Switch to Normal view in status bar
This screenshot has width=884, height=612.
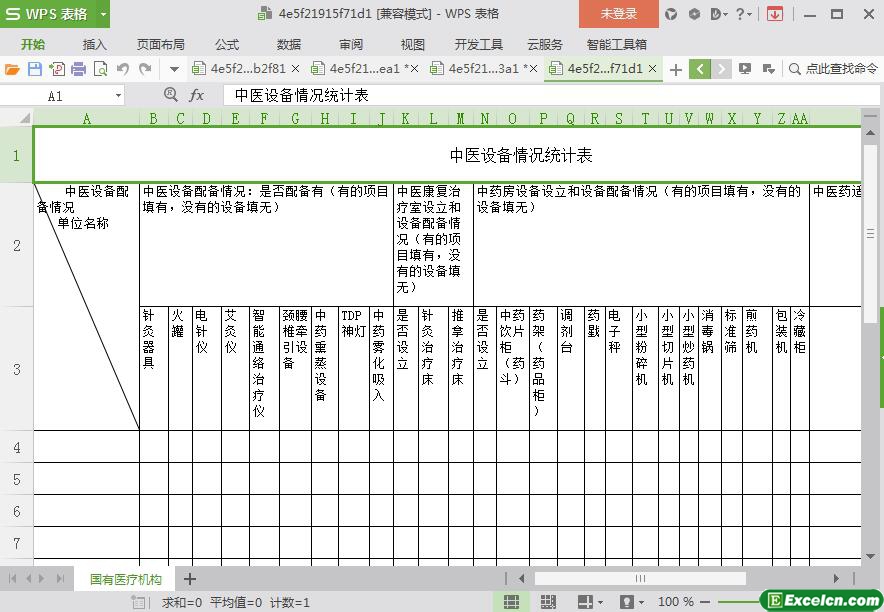tap(511, 602)
